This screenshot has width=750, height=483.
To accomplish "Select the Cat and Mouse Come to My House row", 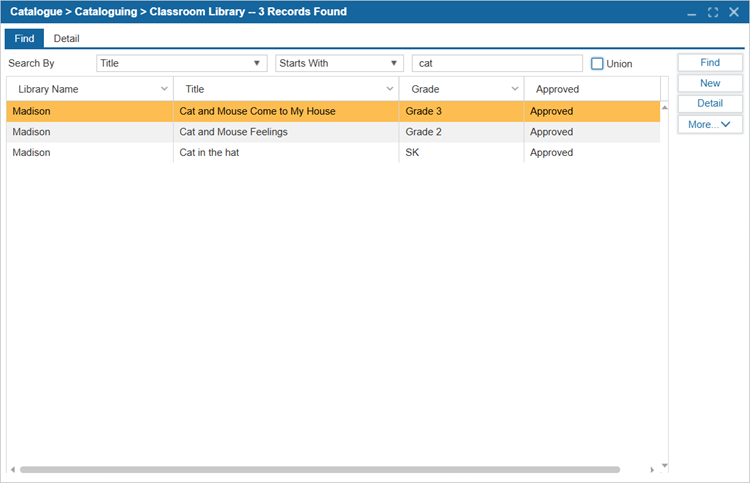I will point(333,111).
